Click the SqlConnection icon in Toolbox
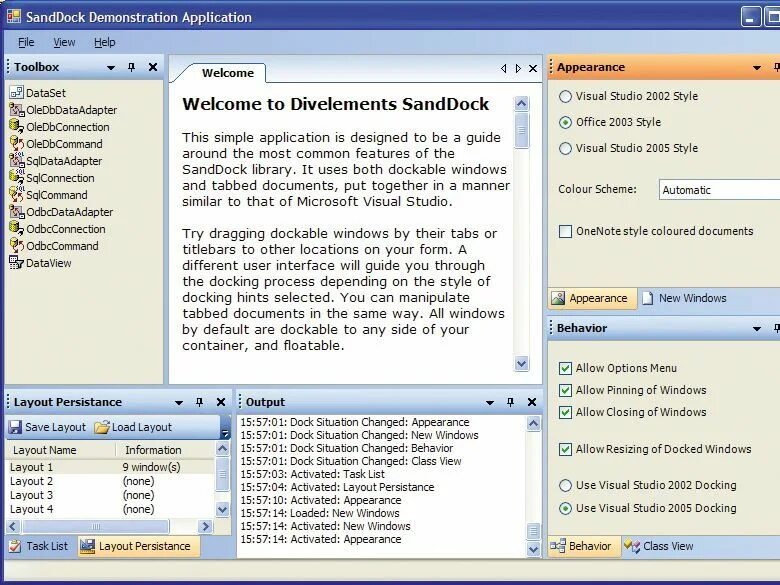This screenshot has width=780, height=585. pyautogui.click(x=16, y=177)
